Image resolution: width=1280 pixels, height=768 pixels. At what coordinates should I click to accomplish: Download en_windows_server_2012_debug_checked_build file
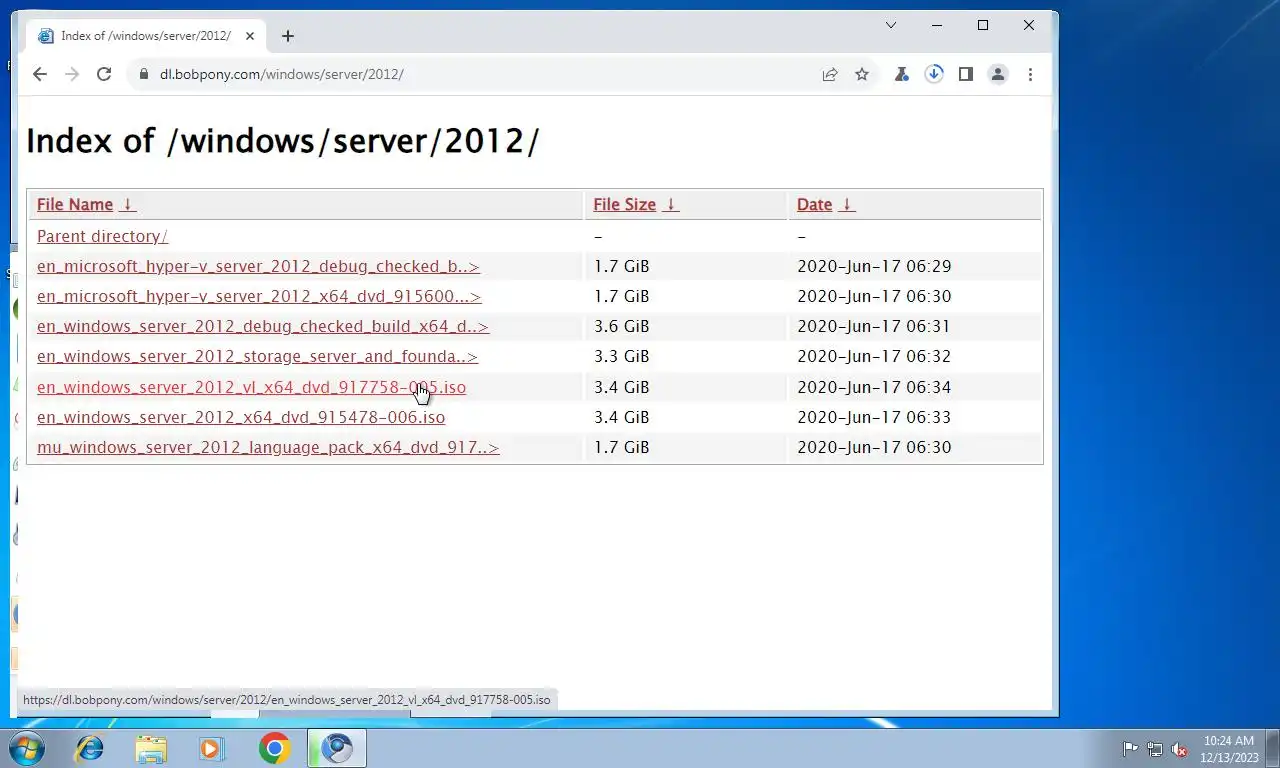tap(263, 326)
